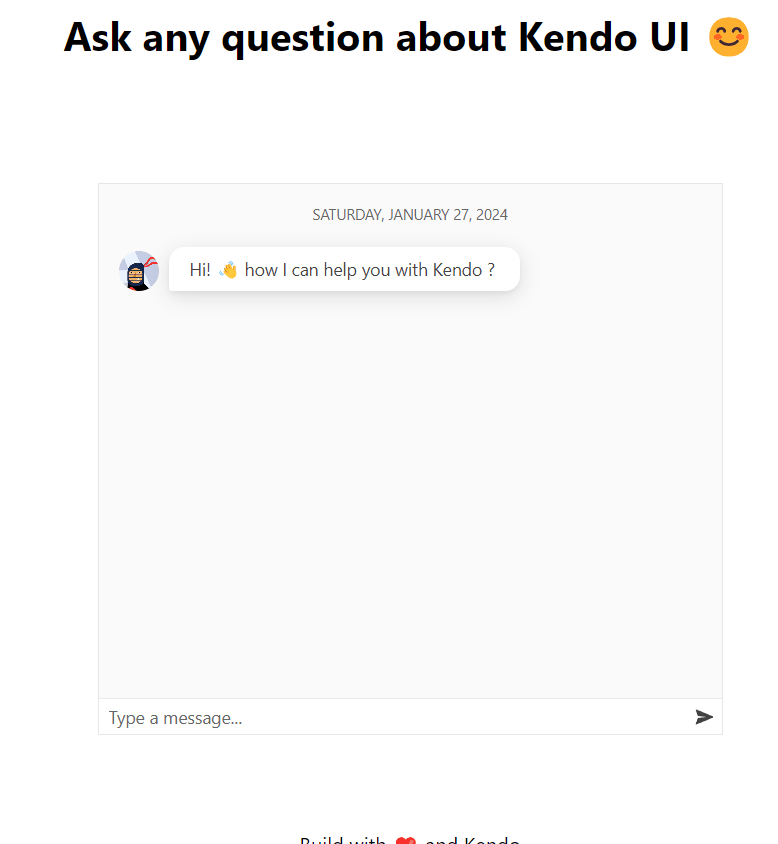Select the greeting bubble from the bot
Viewport: 778px width, 844px height.
pyautogui.click(x=344, y=269)
